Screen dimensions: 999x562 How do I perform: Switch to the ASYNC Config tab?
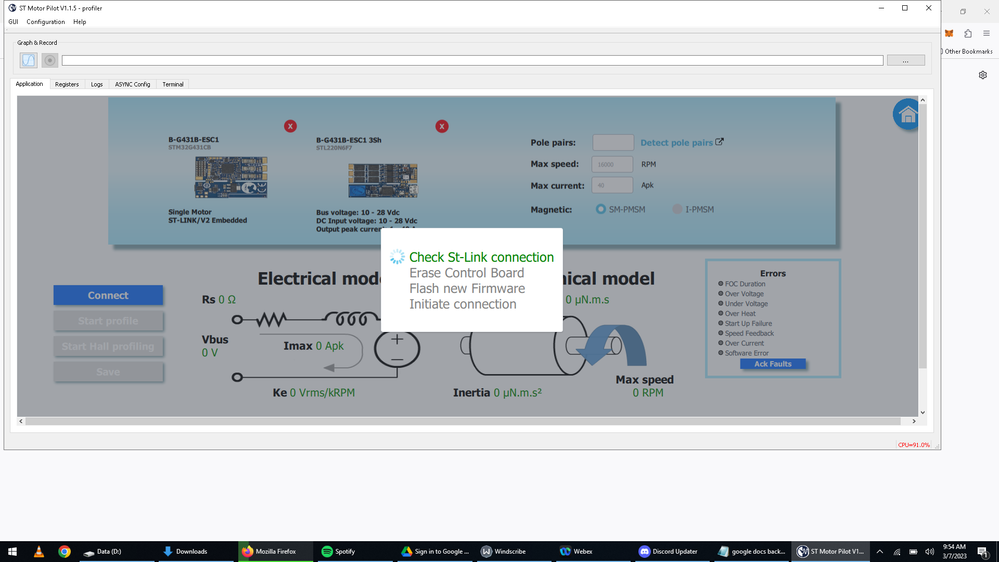coord(133,84)
